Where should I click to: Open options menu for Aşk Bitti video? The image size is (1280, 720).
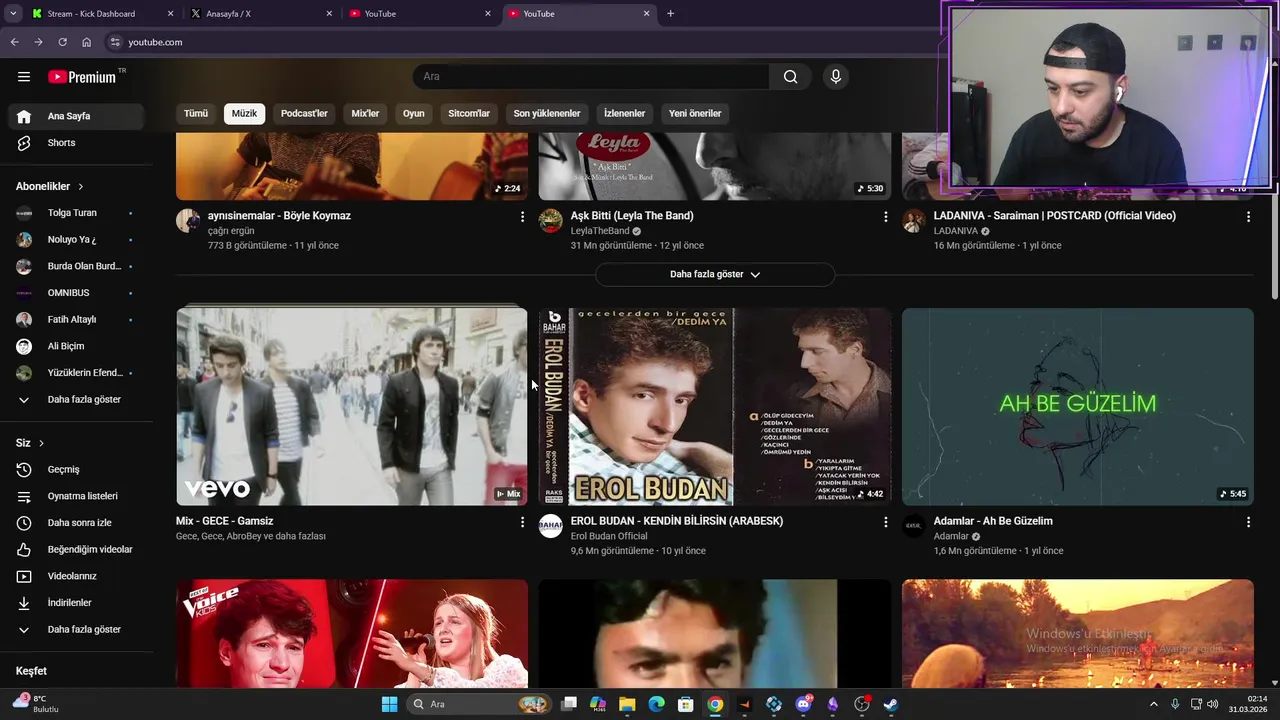(x=885, y=216)
